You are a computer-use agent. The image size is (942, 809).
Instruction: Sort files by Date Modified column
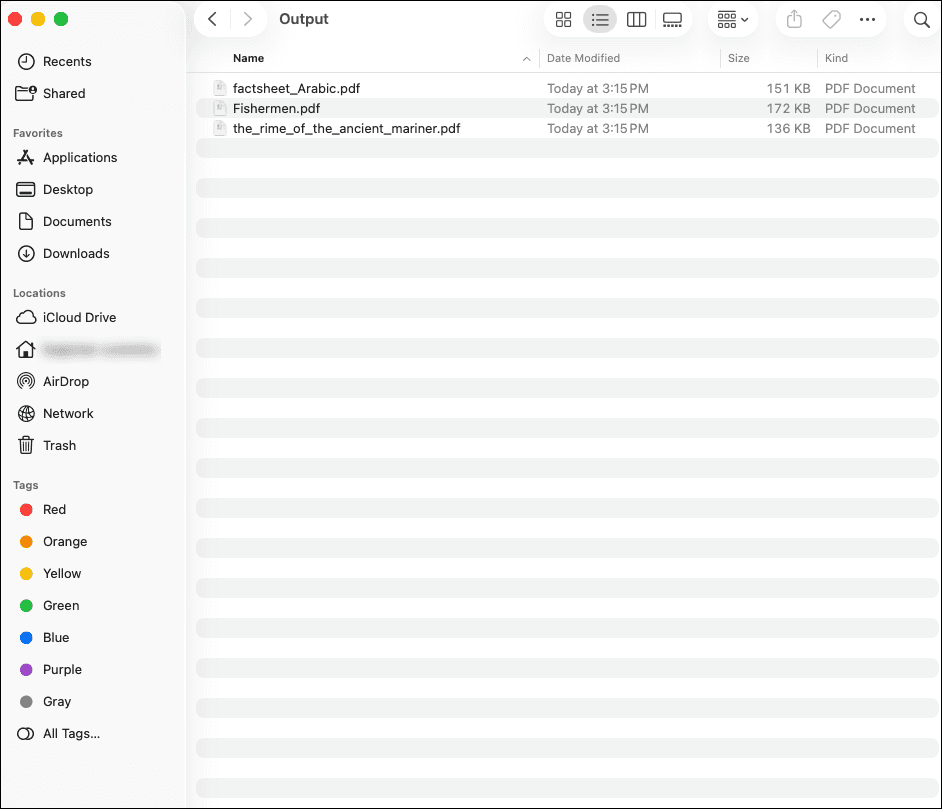point(583,58)
